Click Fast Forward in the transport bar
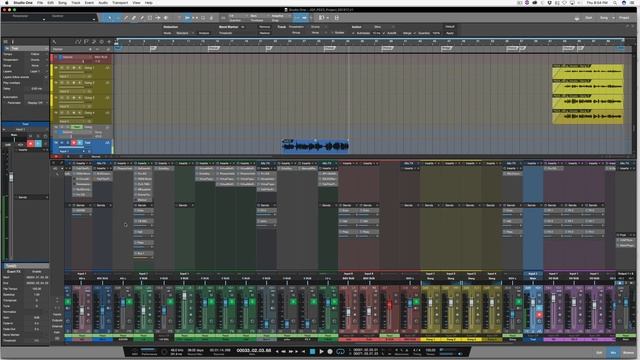 click(291, 351)
